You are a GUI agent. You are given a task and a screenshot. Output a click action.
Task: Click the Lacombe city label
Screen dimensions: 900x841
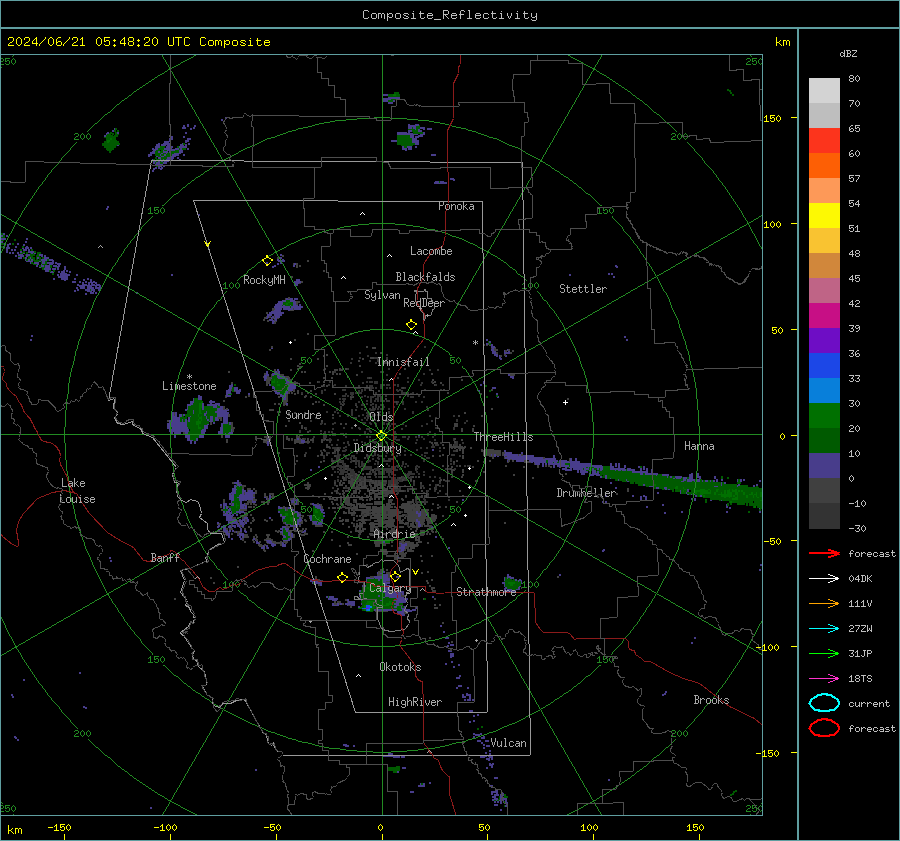click(431, 251)
